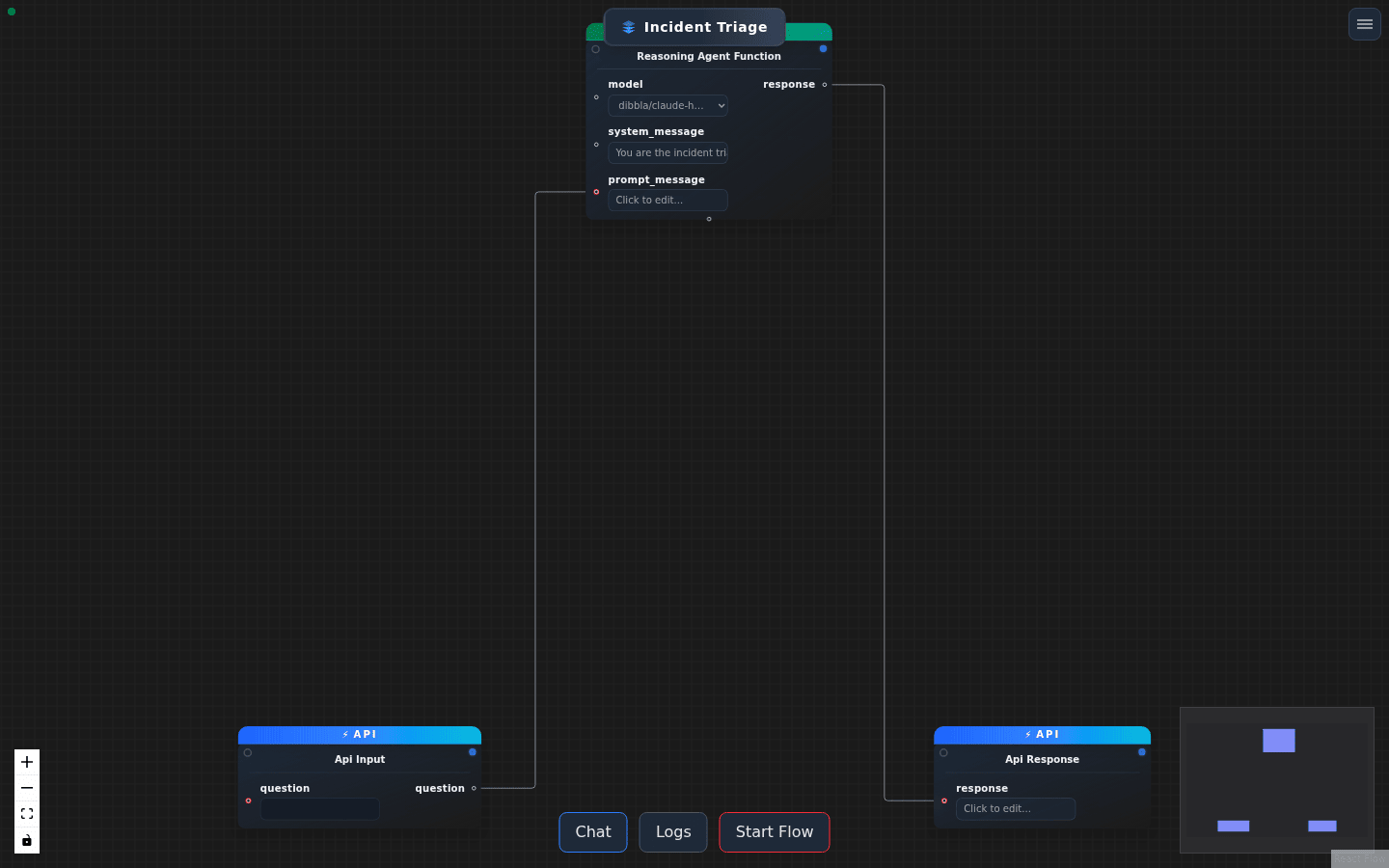Open the Logs panel
Screen dimensions: 1389x868
click(x=673, y=832)
